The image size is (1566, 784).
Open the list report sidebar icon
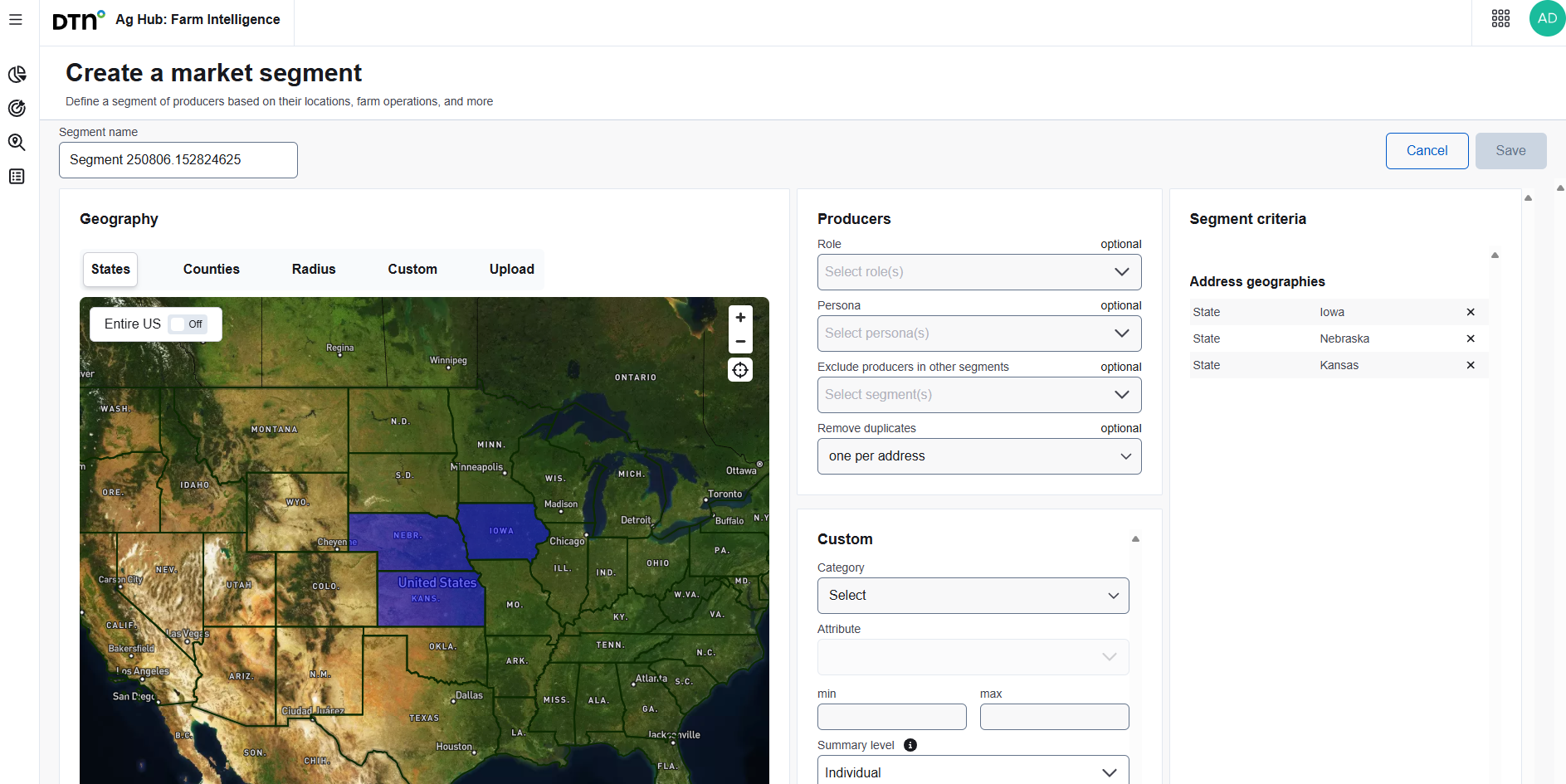click(17, 177)
